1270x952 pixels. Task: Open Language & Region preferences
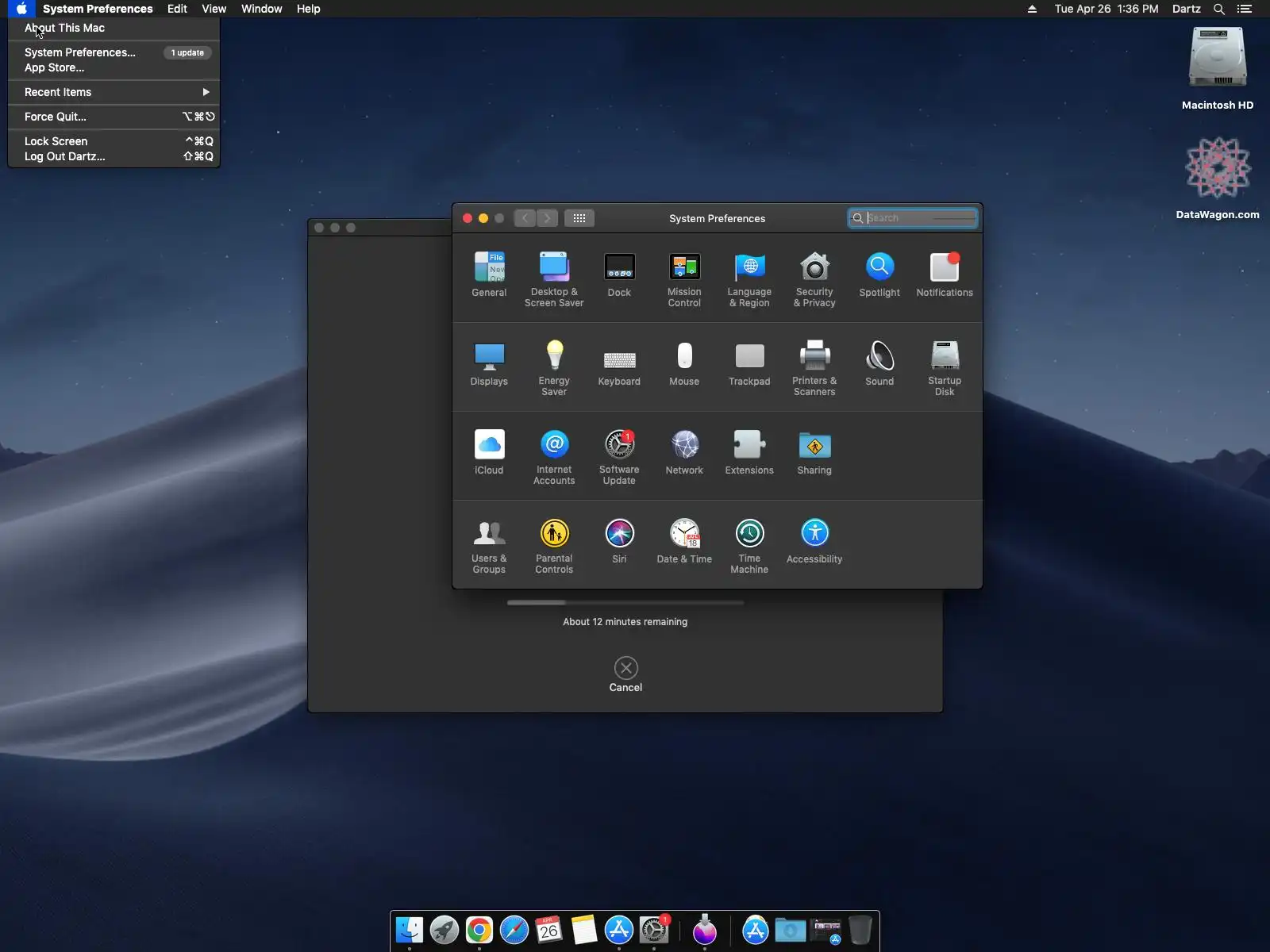click(x=749, y=279)
